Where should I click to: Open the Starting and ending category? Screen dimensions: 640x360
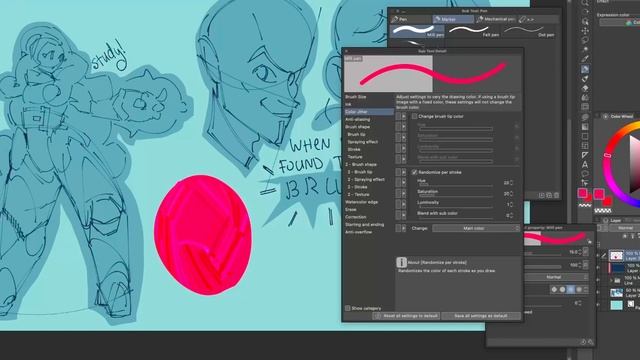click(364, 224)
